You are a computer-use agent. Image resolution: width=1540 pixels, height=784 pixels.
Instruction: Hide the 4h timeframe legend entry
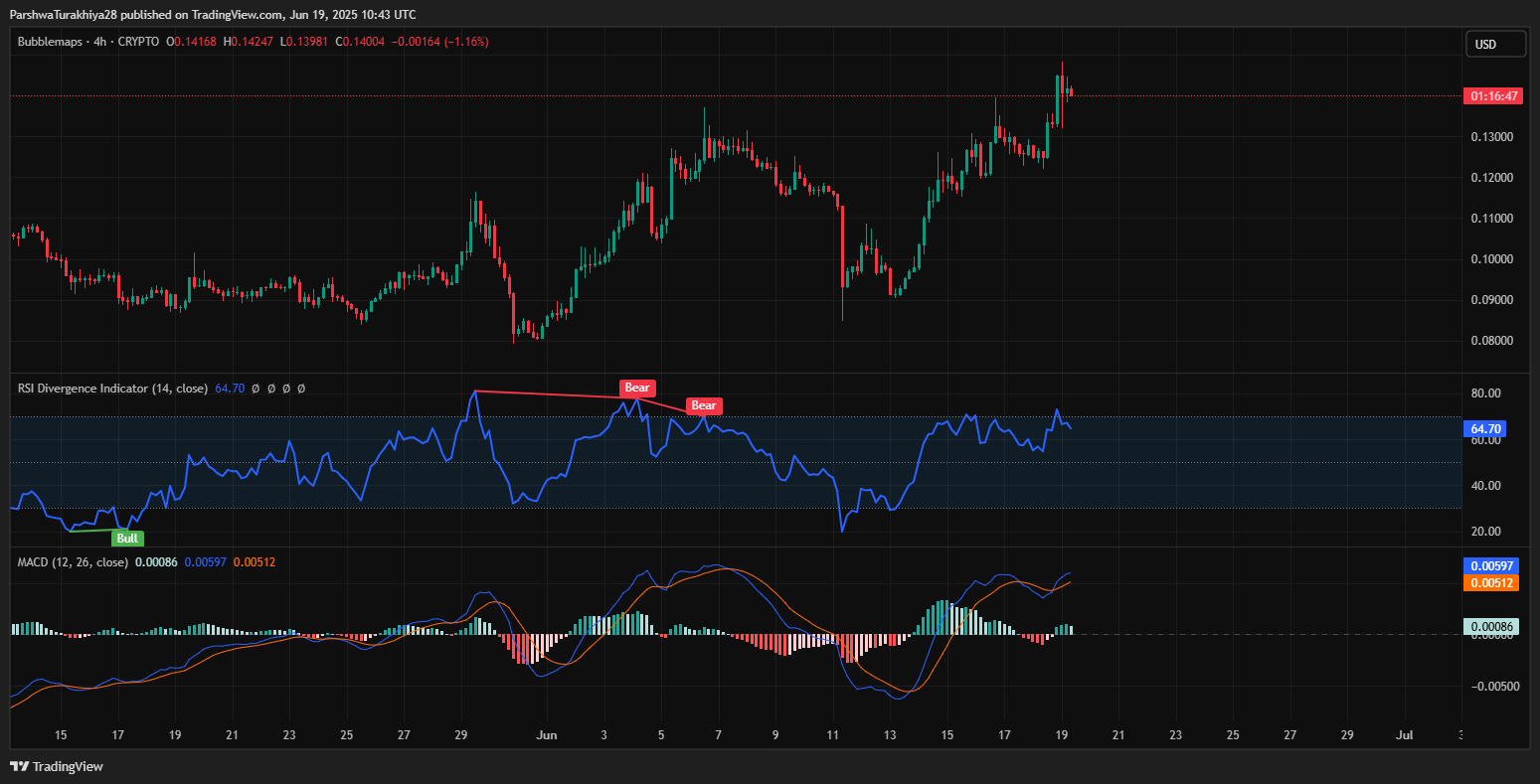point(98,42)
